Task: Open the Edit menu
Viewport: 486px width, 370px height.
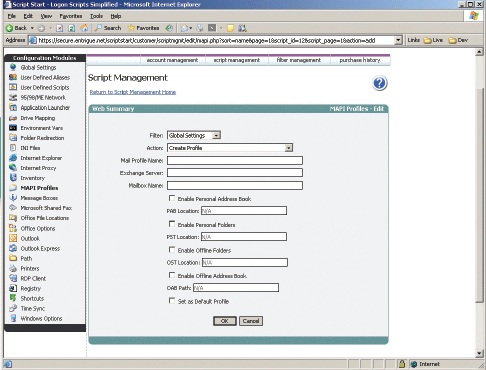Action: click(28, 16)
